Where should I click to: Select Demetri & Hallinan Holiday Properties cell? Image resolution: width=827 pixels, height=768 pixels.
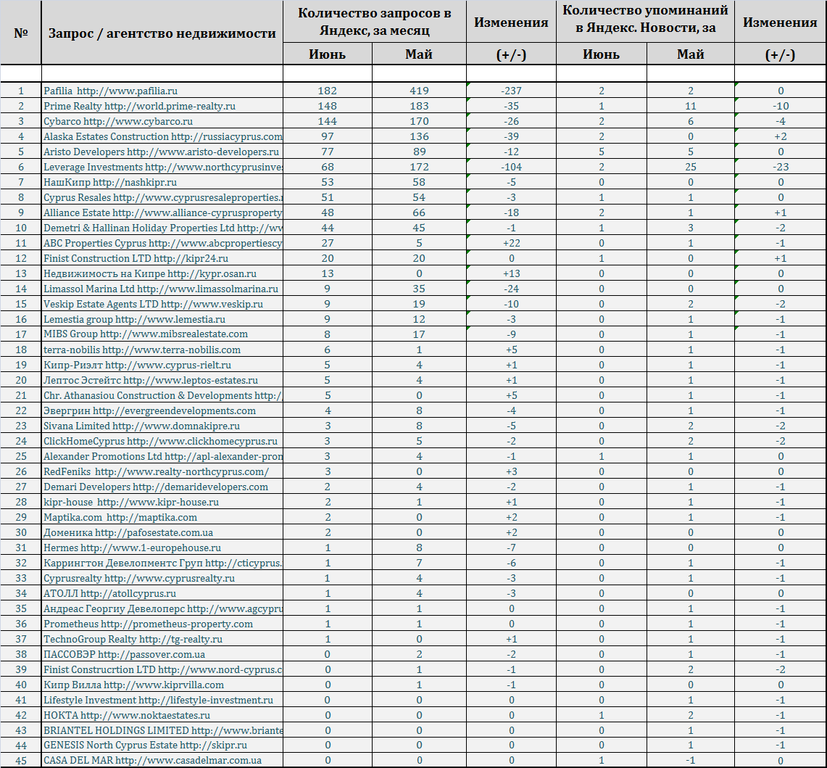(x=162, y=228)
